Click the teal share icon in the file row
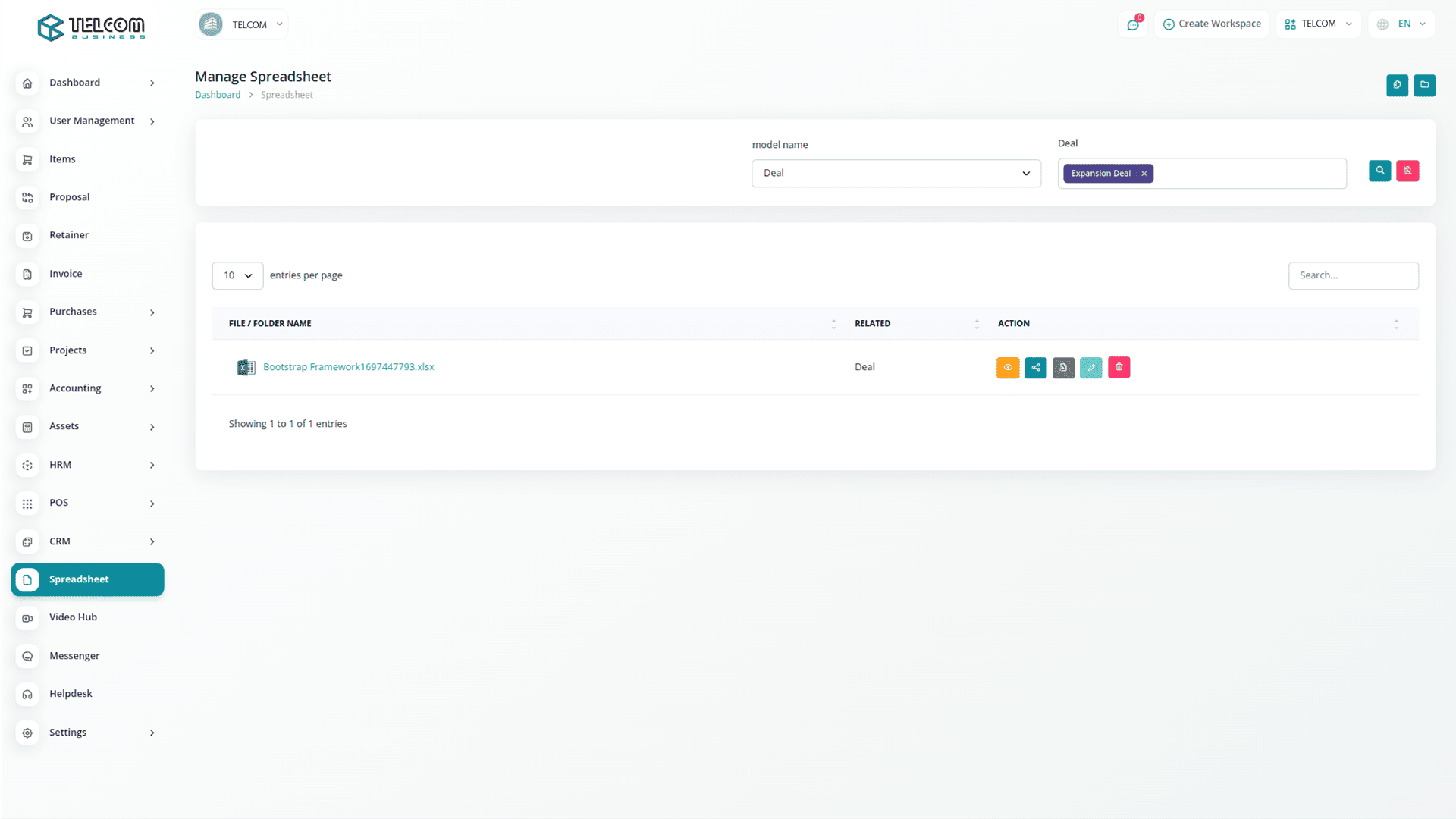The height and width of the screenshot is (819, 1456). point(1036,368)
